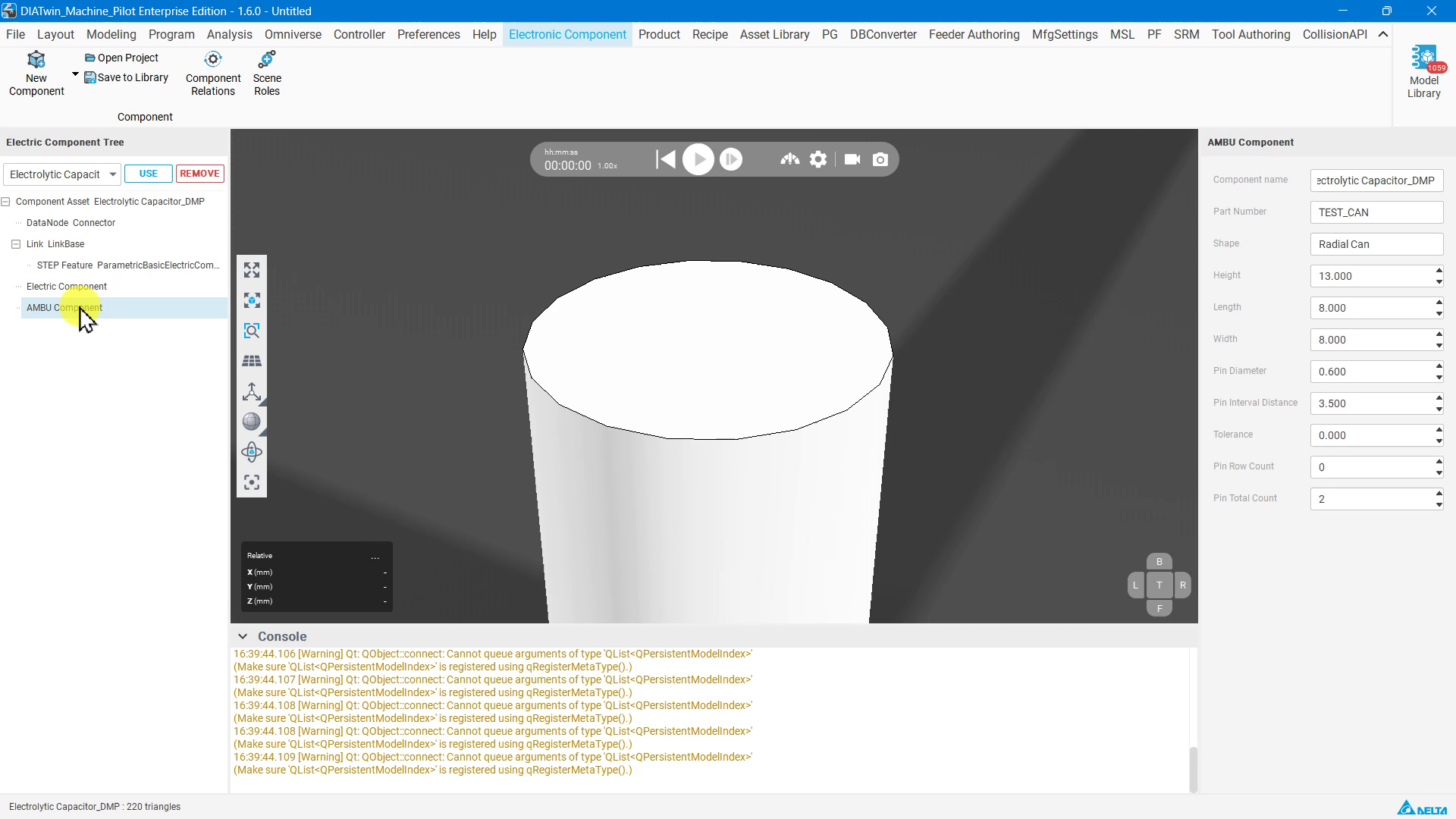Click the focus-center target icon

click(x=252, y=482)
